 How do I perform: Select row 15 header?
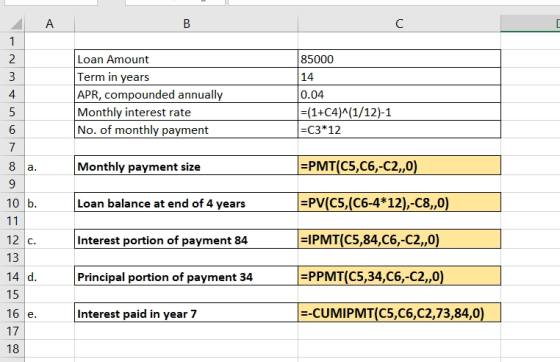pyautogui.click(x=12, y=295)
